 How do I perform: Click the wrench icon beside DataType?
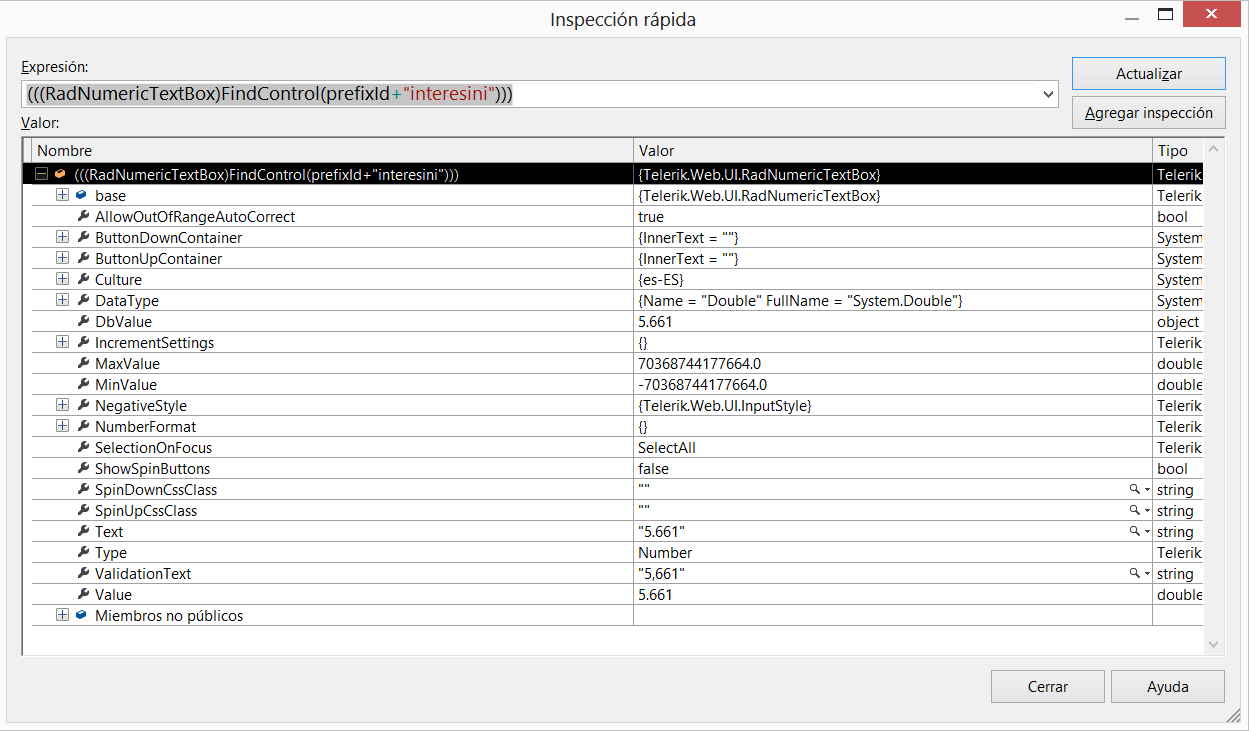tap(83, 300)
